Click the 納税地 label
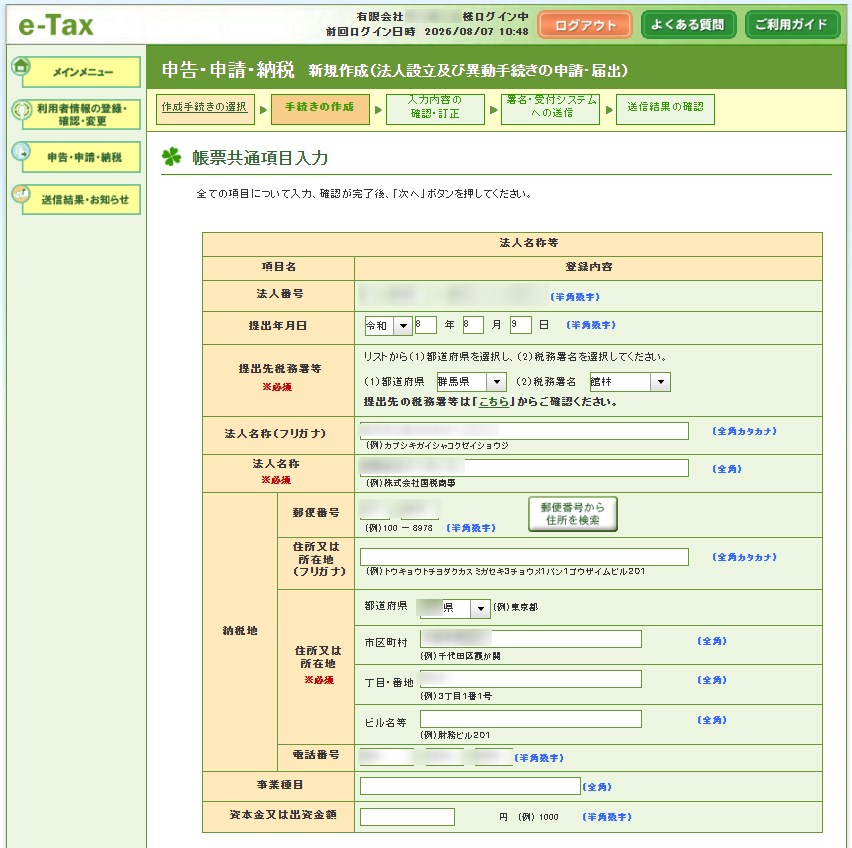This screenshot has width=852, height=848. [240, 631]
